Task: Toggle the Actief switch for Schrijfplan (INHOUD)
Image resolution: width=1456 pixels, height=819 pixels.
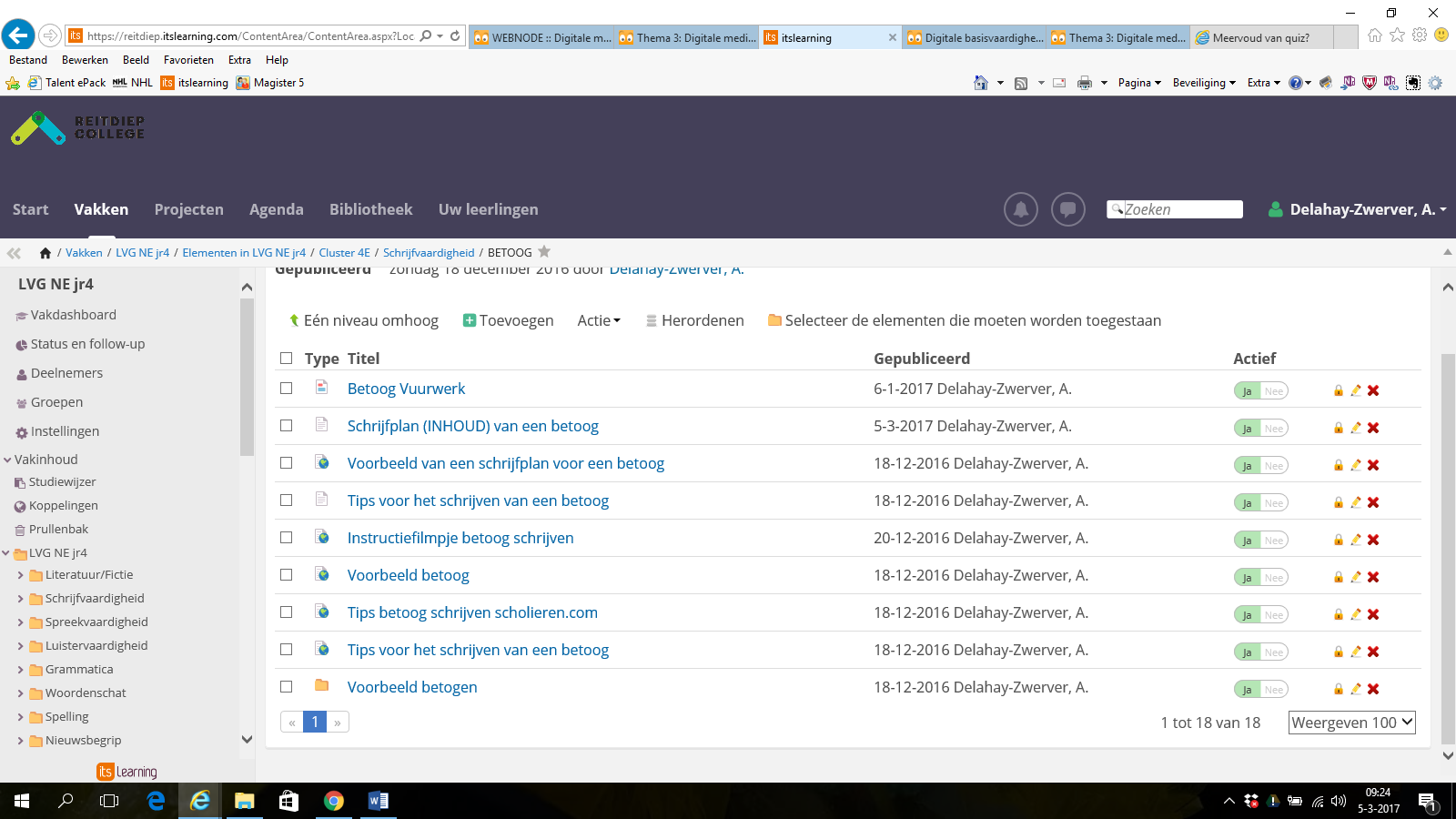Action: (1260, 428)
